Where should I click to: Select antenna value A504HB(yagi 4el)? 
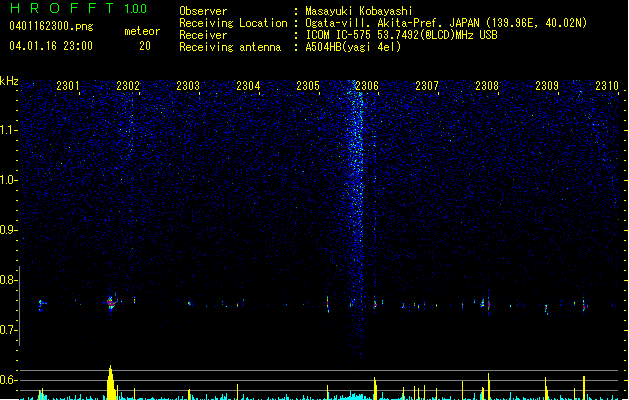coord(353,47)
